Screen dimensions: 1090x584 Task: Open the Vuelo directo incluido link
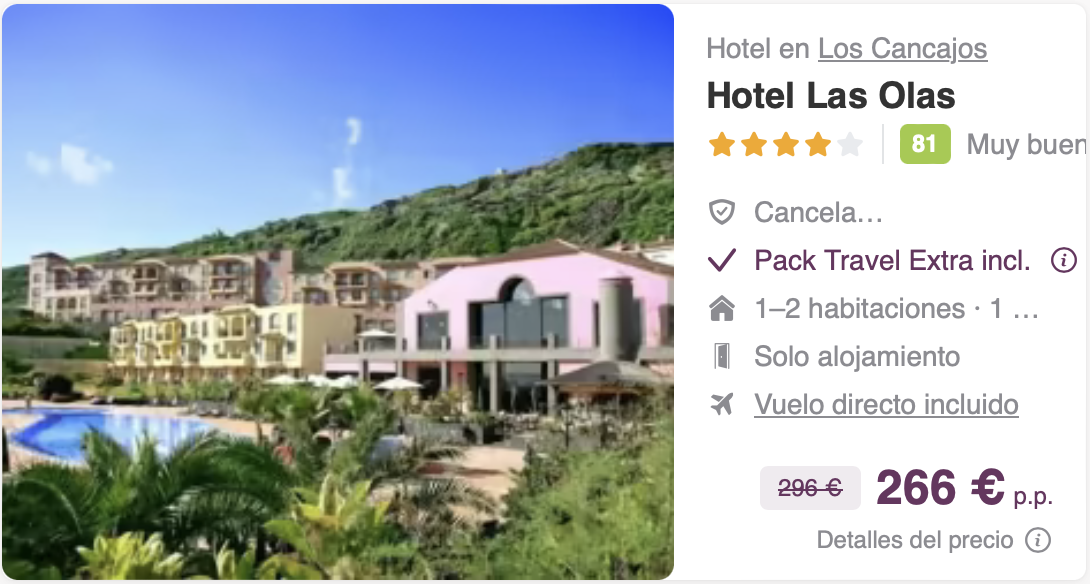point(886,405)
